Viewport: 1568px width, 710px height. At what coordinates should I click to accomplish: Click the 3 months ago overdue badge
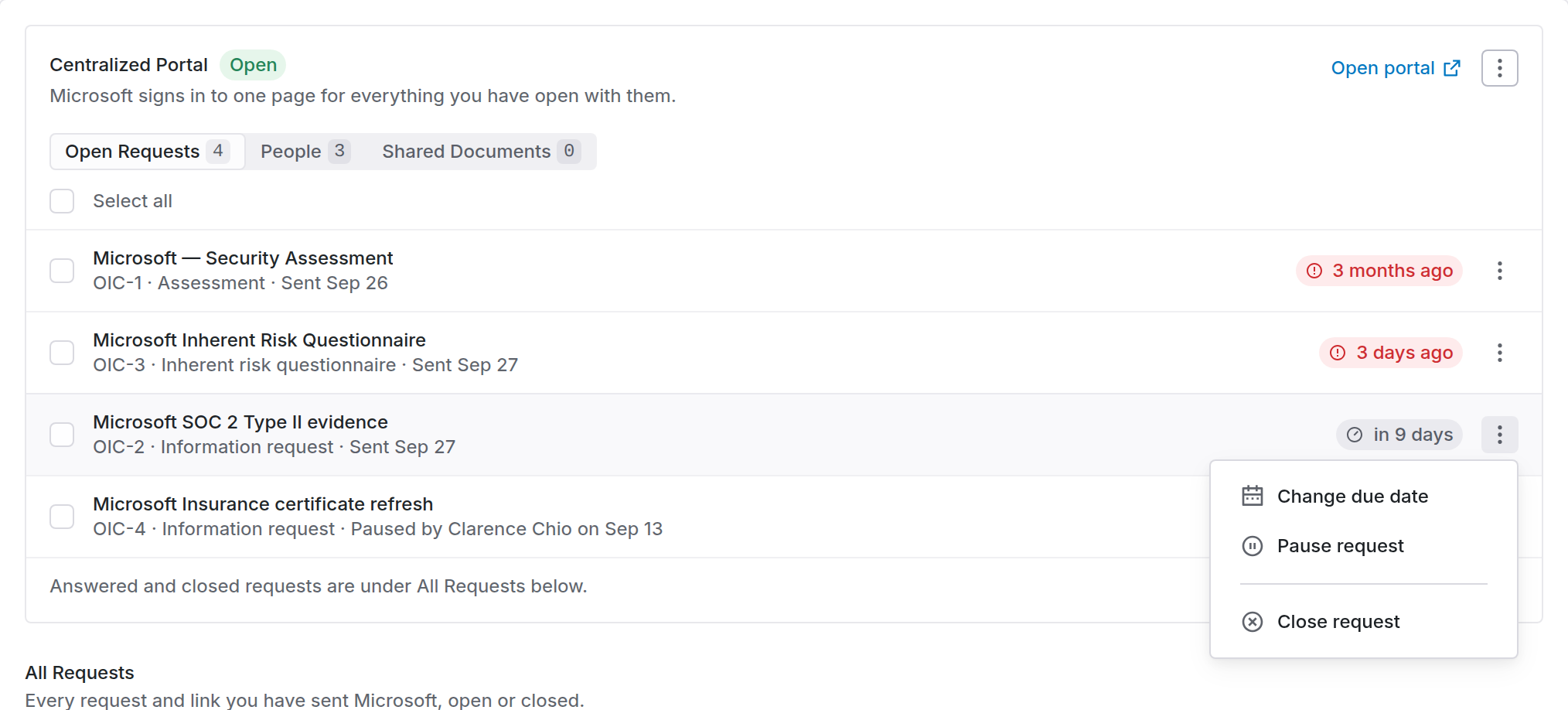[1379, 271]
